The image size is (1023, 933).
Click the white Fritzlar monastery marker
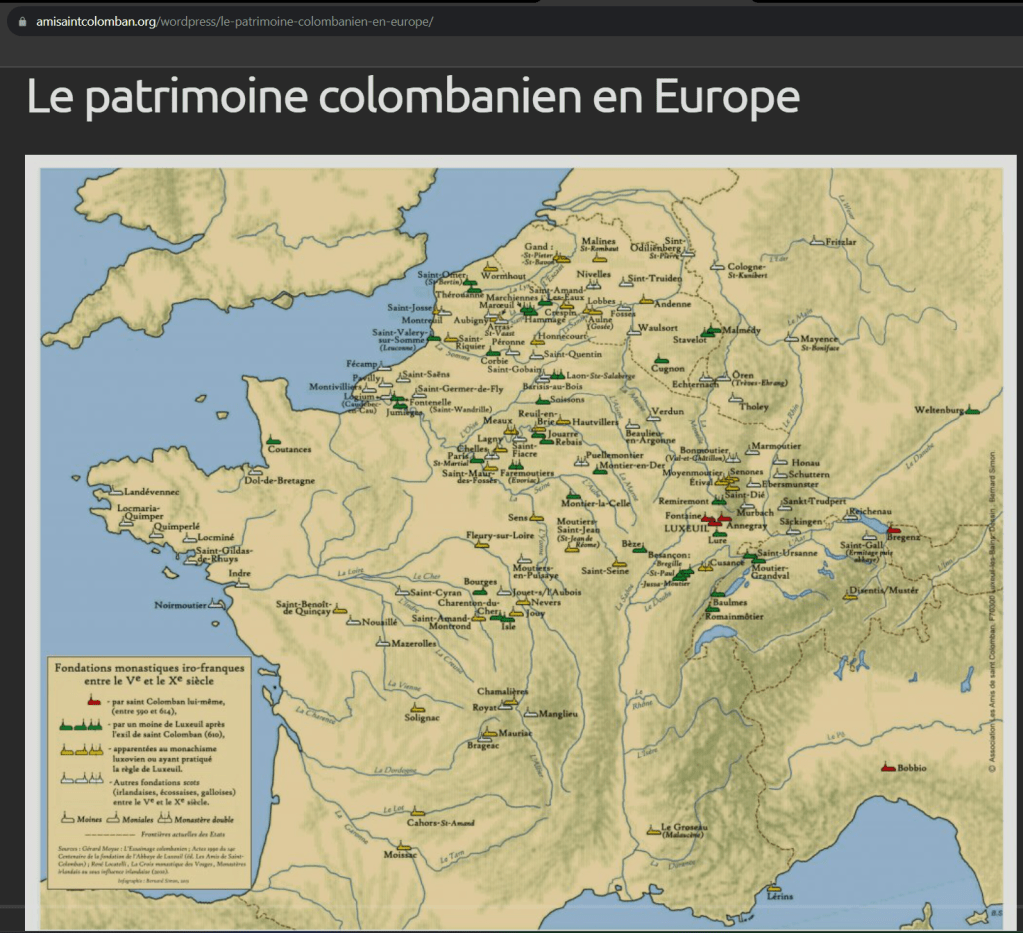(818, 242)
